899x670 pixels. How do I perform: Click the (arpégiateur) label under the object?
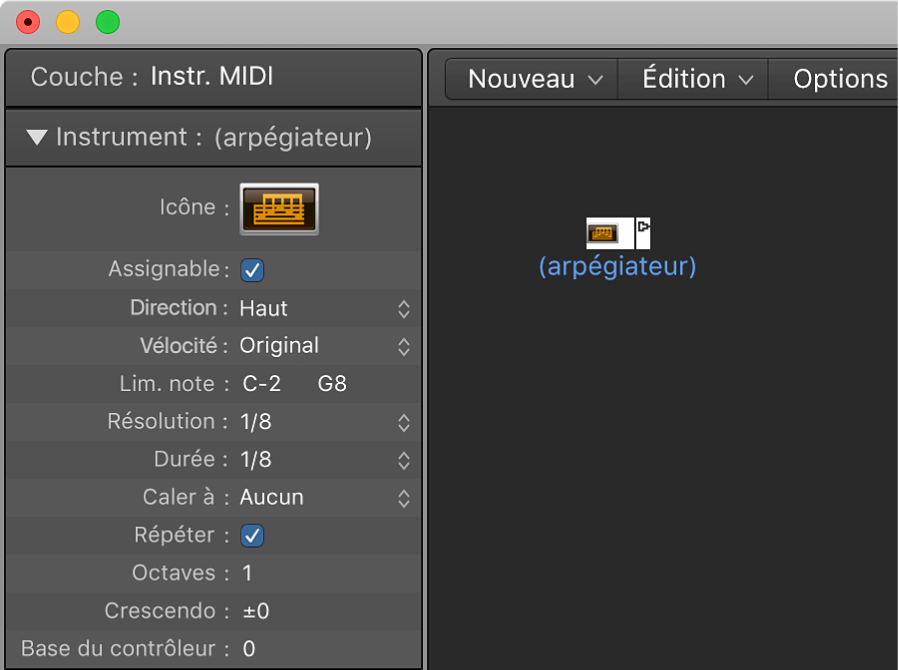point(617,267)
